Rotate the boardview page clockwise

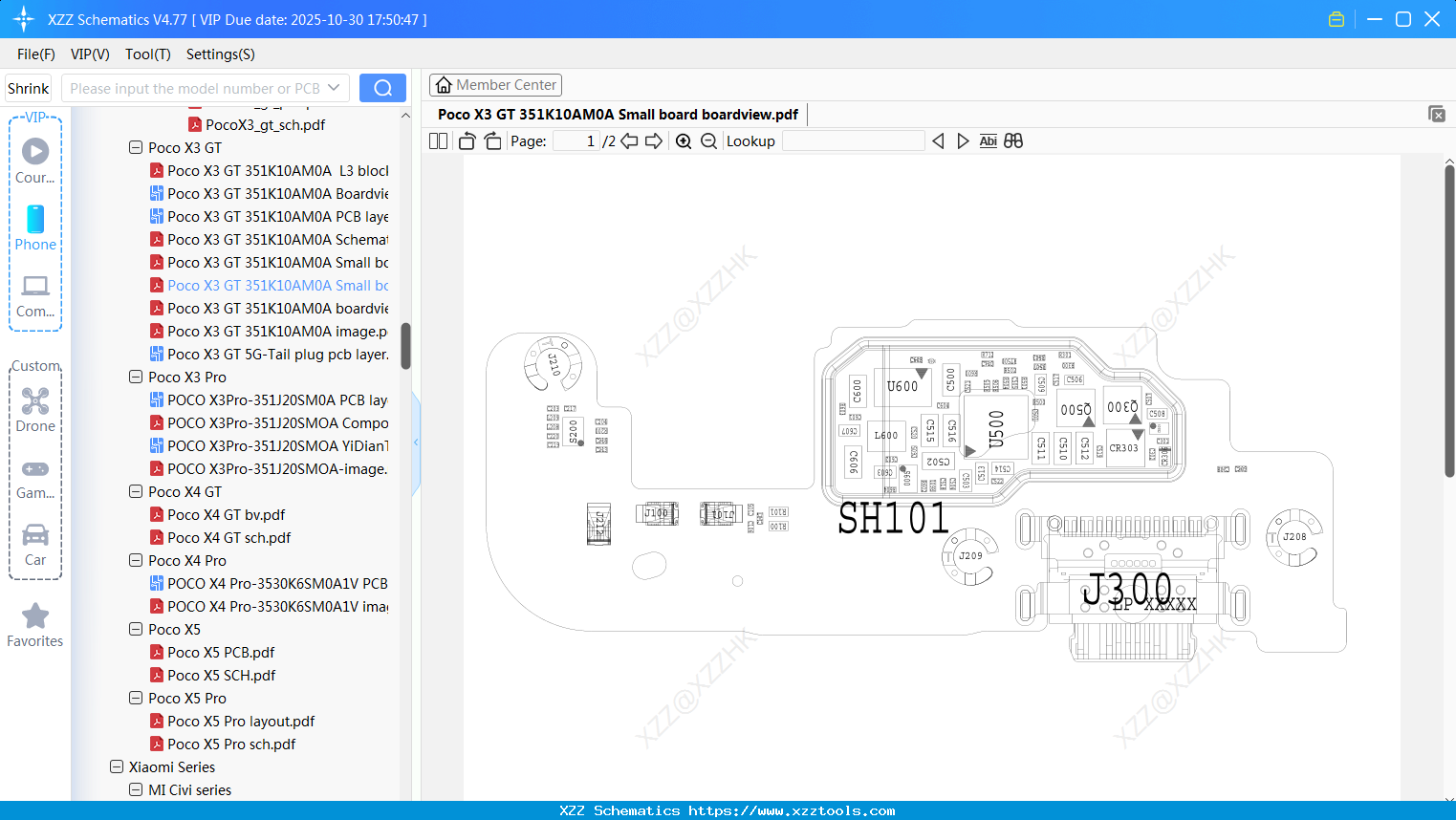coord(492,140)
